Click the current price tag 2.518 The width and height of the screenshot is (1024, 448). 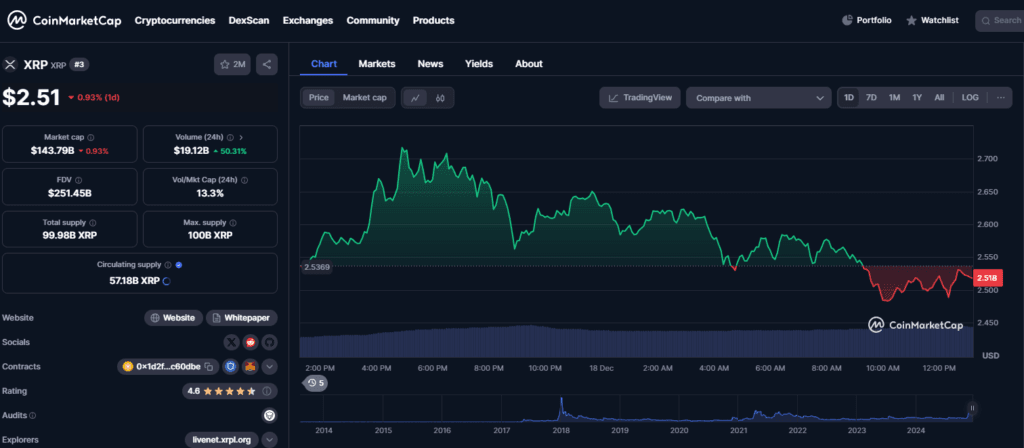coord(987,278)
